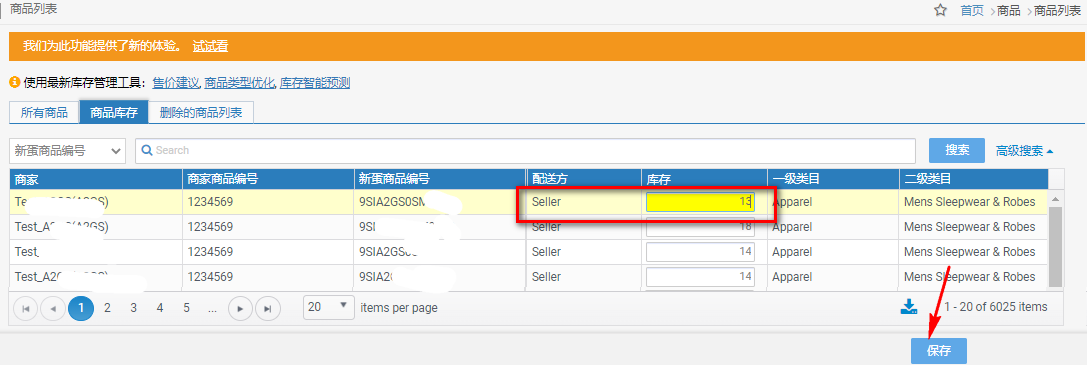The image size is (1087, 365).
Task: Click the 库存 column header
Action: pos(704,179)
